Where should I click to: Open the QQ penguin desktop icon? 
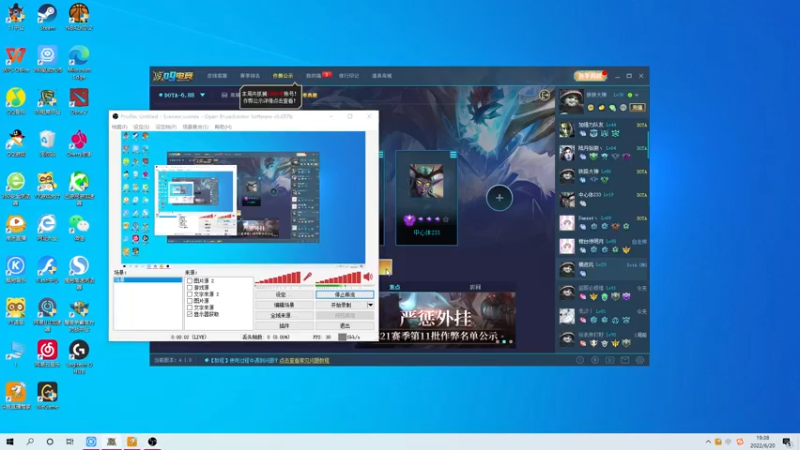[16, 143]
